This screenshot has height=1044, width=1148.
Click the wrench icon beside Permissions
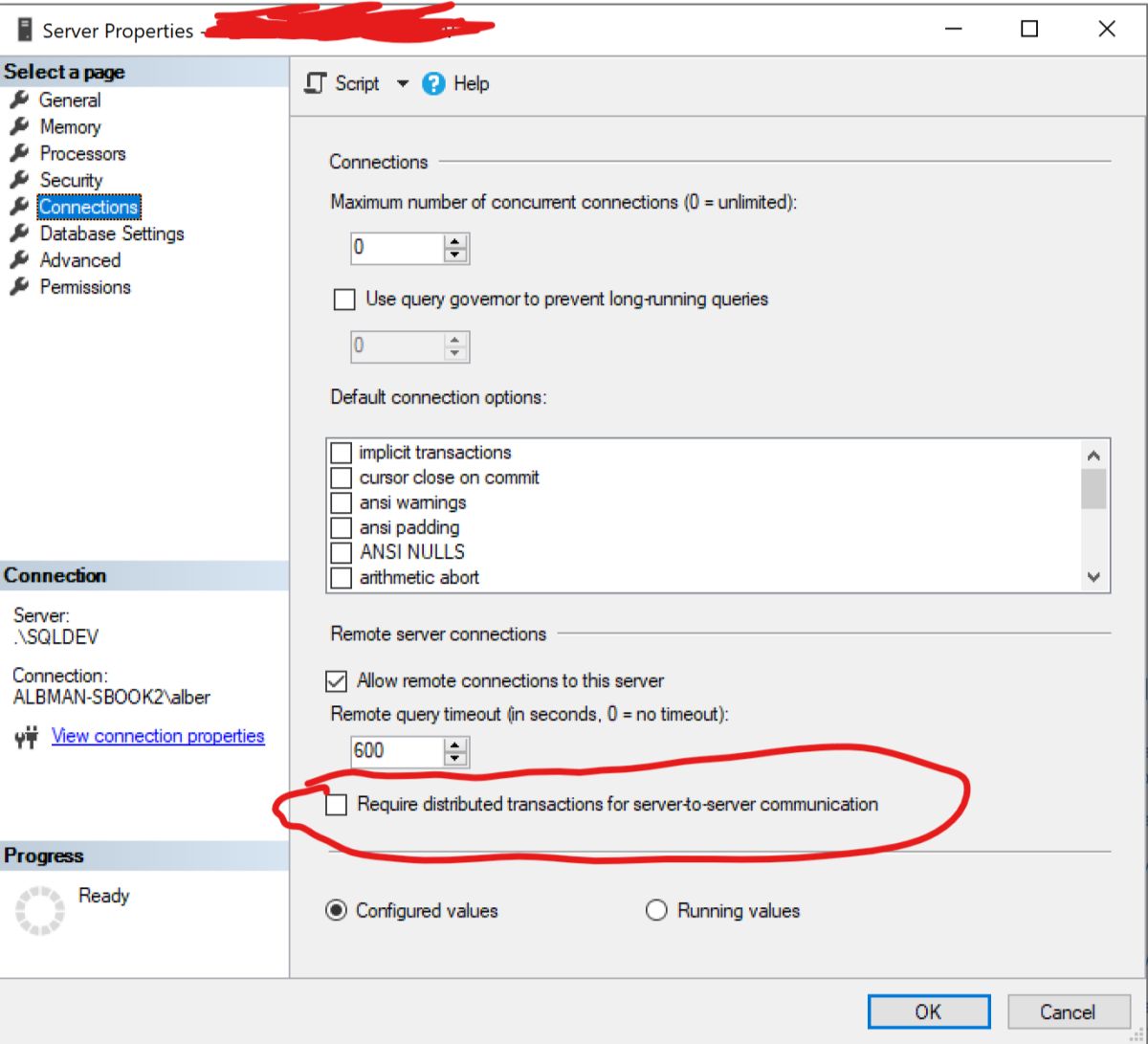19,287
